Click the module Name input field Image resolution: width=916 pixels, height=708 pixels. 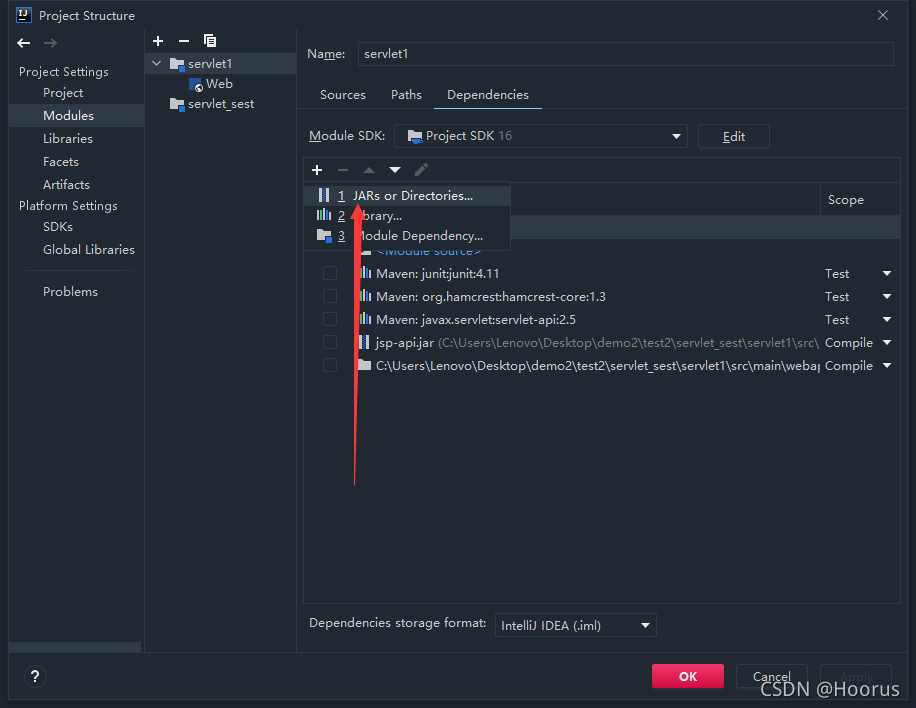[626, 54]
